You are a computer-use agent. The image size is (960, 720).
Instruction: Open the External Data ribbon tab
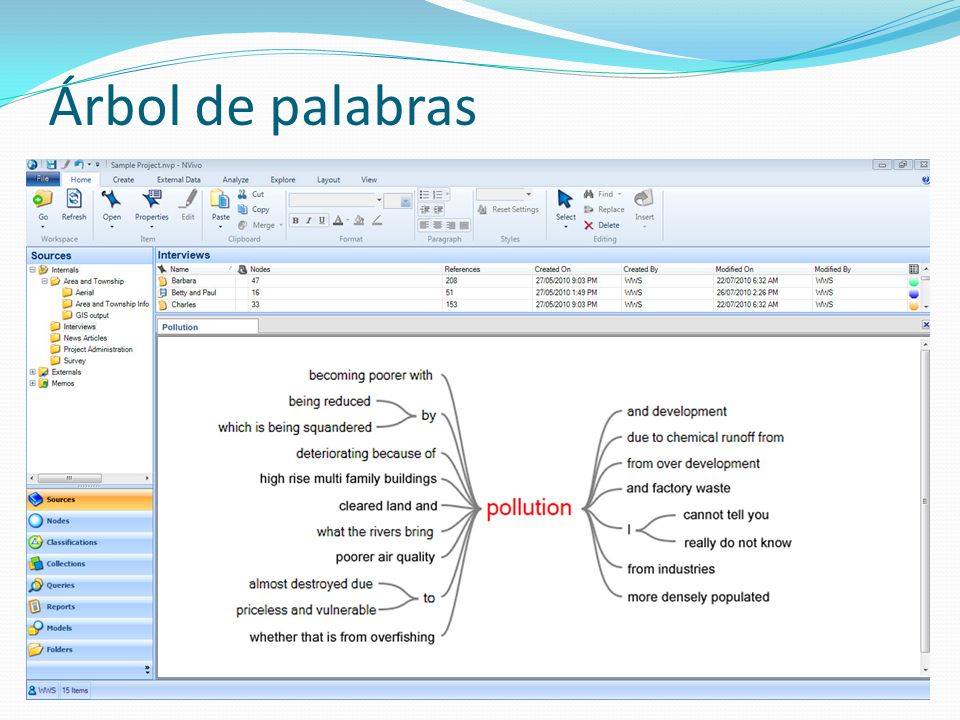[179, 179]
